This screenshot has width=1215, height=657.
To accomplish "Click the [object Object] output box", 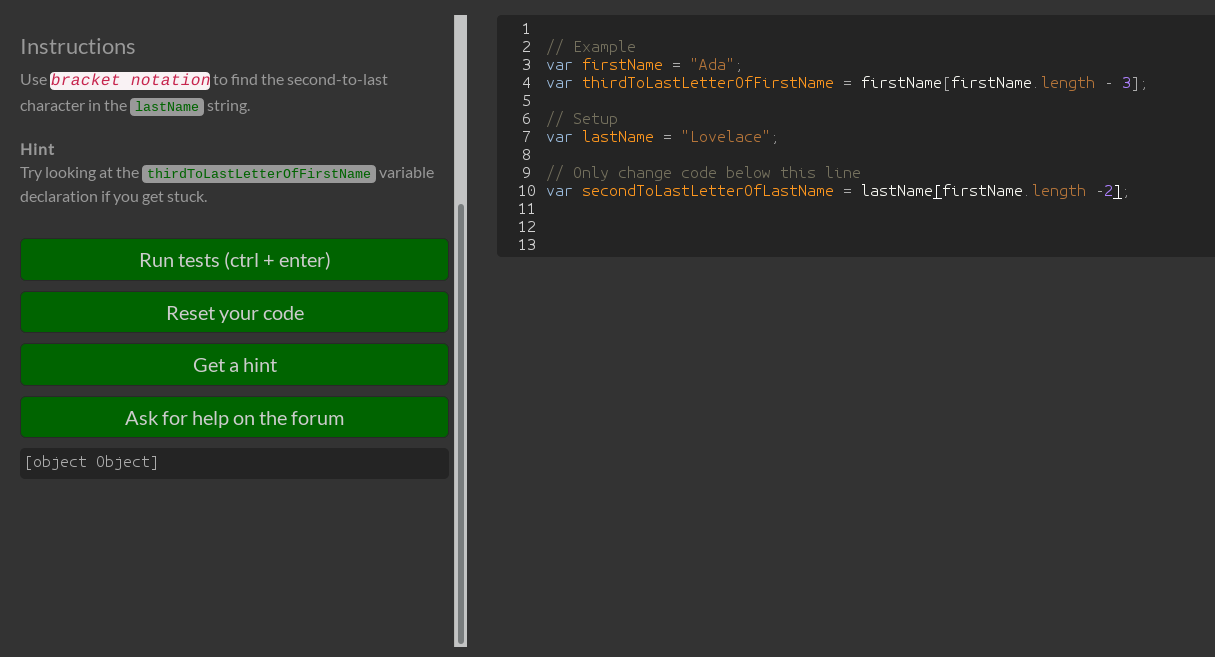I will coord(235,462).
